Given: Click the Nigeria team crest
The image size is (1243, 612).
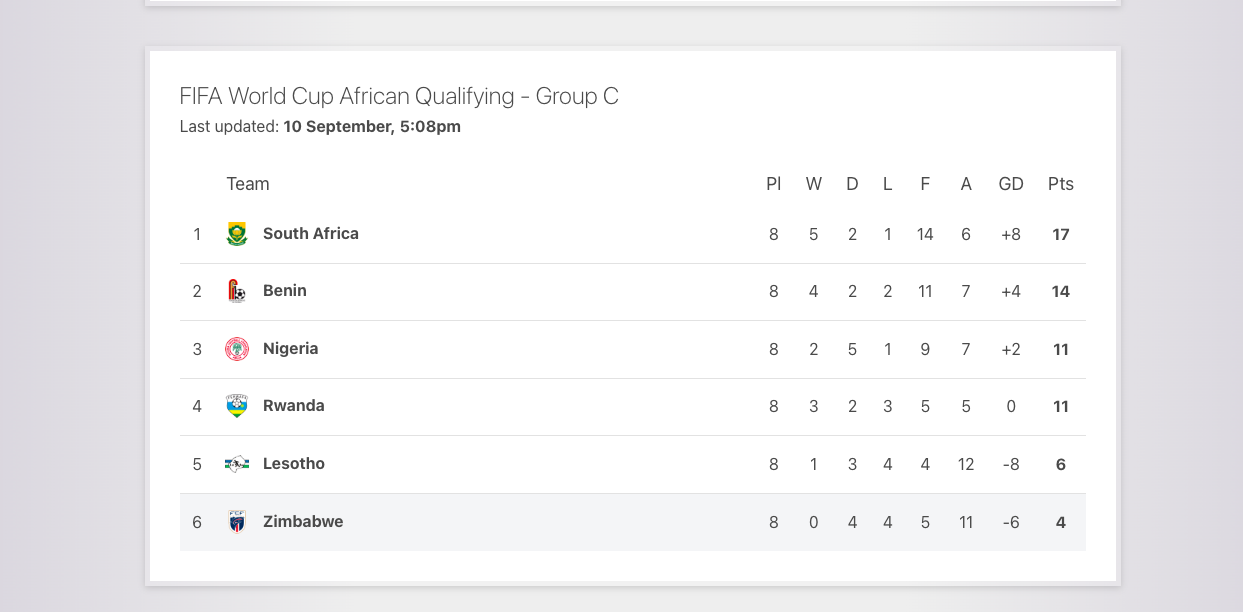Looking at the screenshot, I should [x=237, y=349].
